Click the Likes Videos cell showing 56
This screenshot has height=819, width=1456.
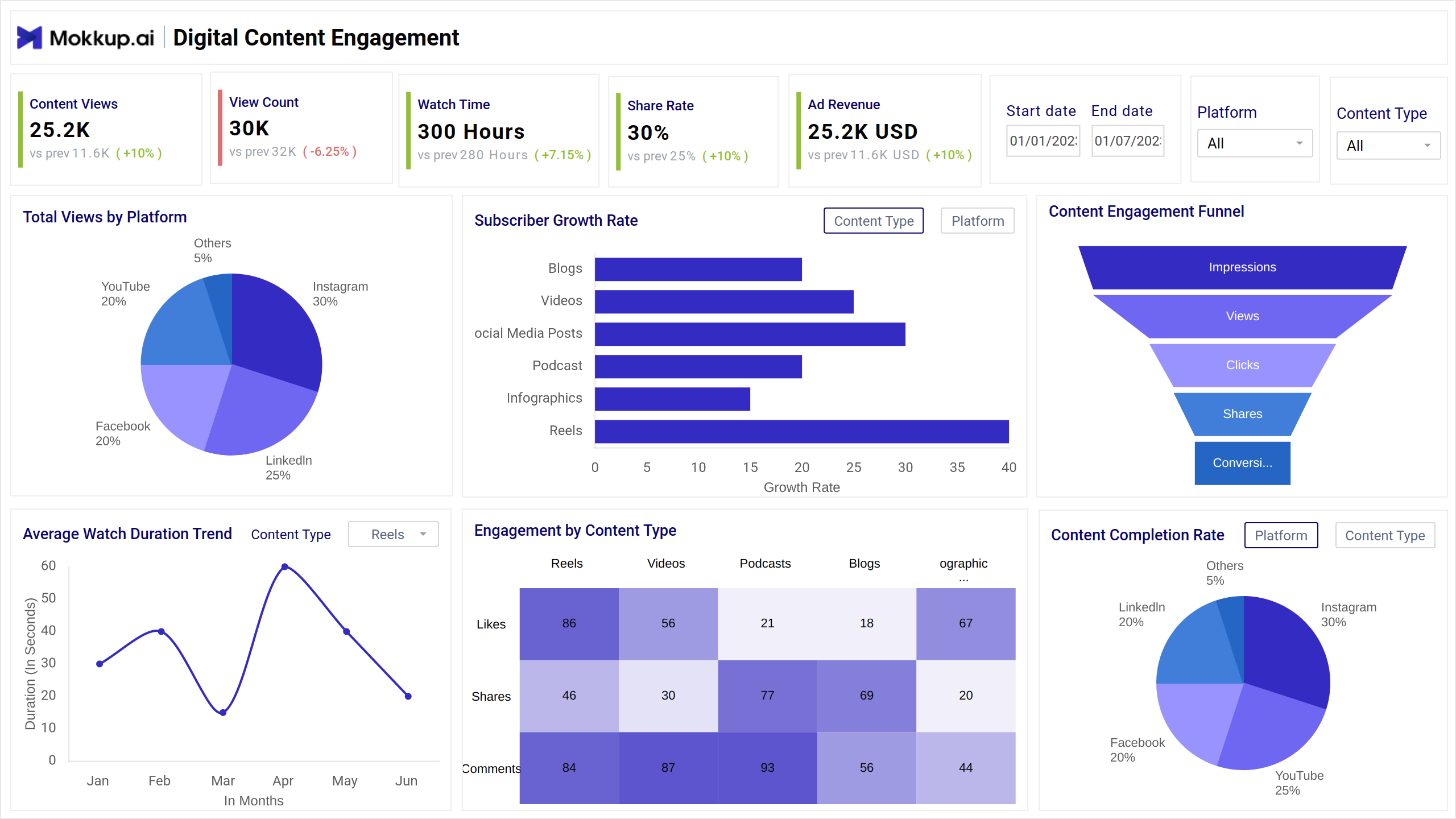(x=668, y=624)
